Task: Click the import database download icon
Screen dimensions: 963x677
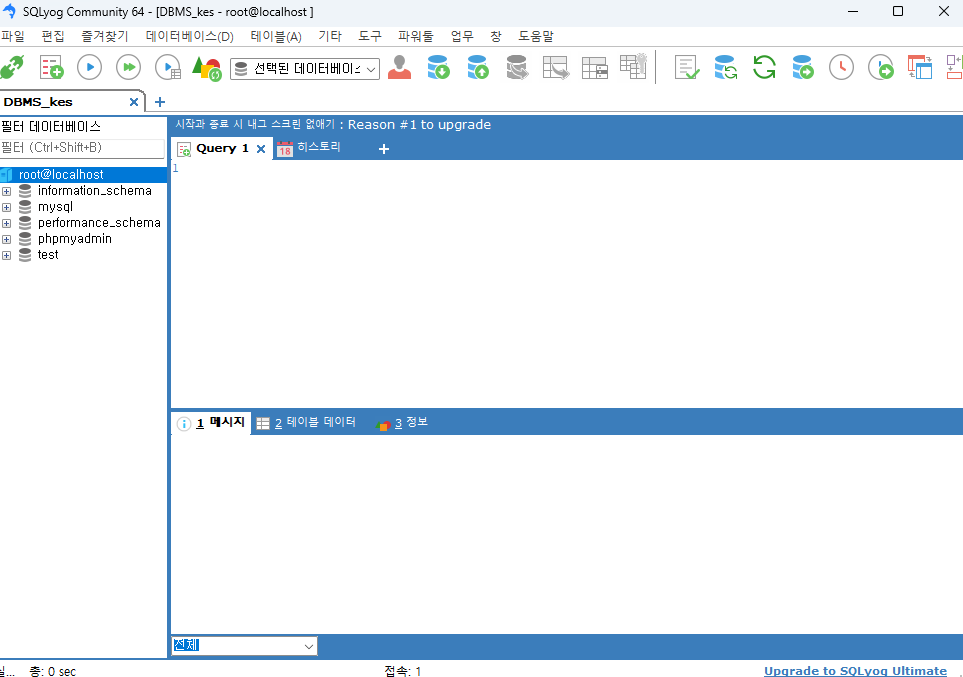Action: pos(439,67)
